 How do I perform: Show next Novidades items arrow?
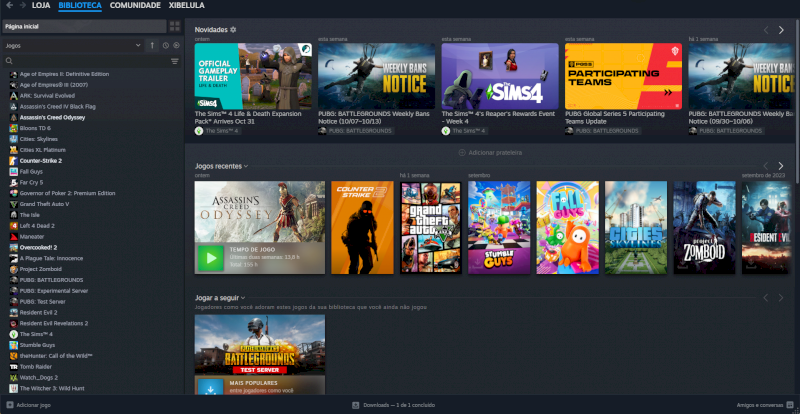(x=781, y=30)
